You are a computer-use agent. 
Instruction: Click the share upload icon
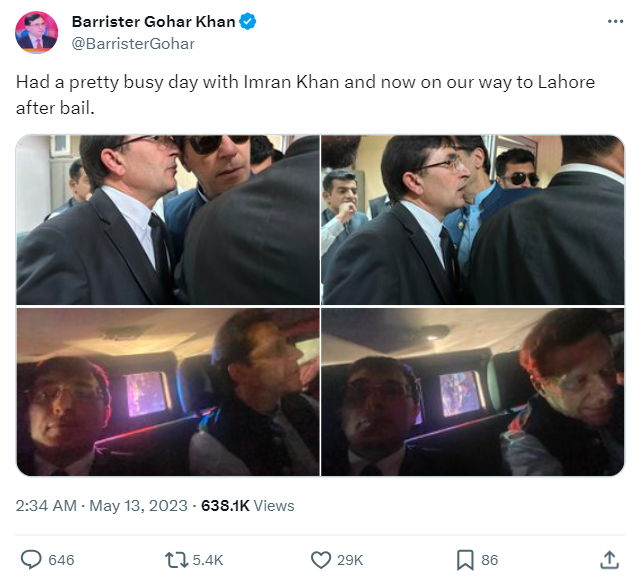pos(608,559)
